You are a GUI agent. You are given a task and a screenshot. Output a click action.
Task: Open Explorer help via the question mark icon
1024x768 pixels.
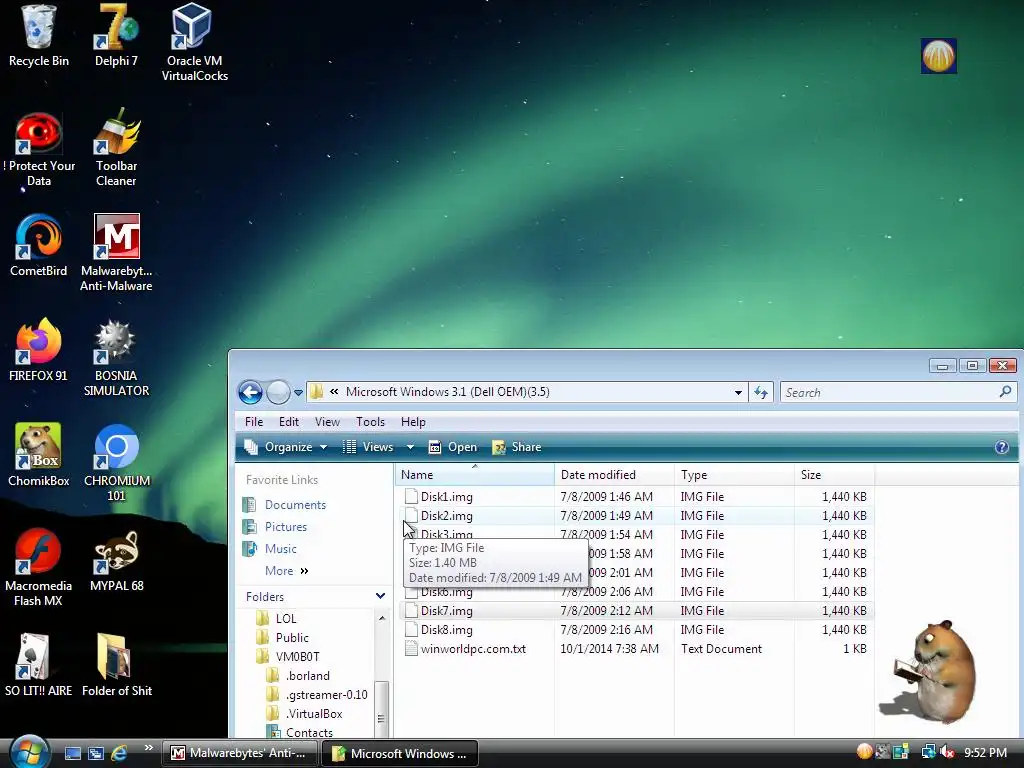coord(1002,447)
